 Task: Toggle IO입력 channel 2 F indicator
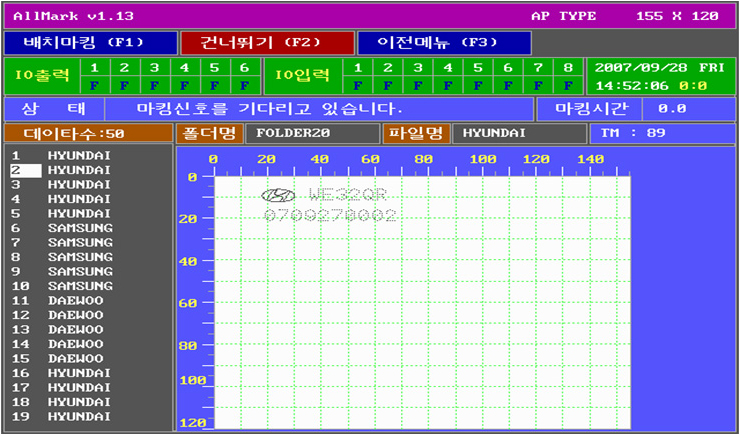(x=388, y=85)
